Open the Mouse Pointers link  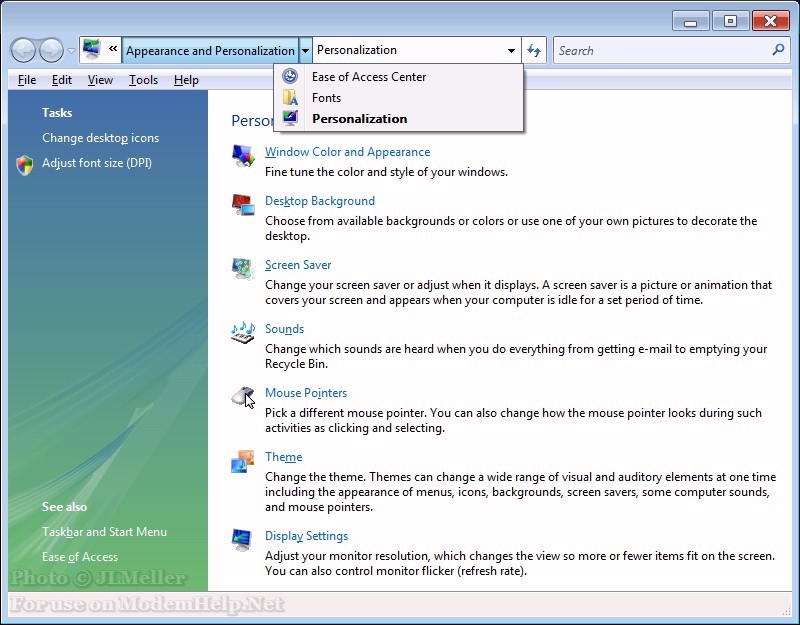[x=306, y=393]
